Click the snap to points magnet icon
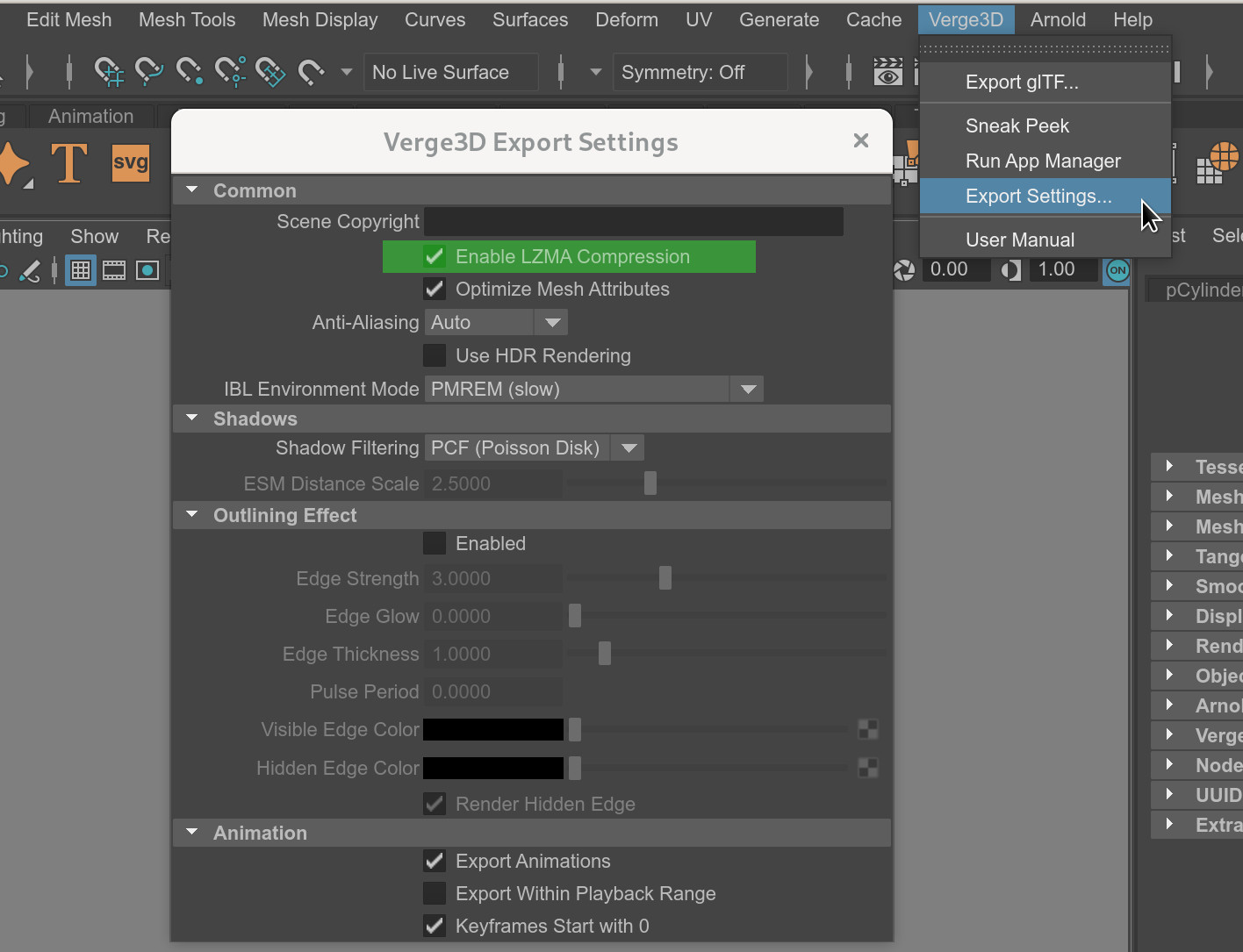Screen dimensions: 1243x952 point(190,72)
